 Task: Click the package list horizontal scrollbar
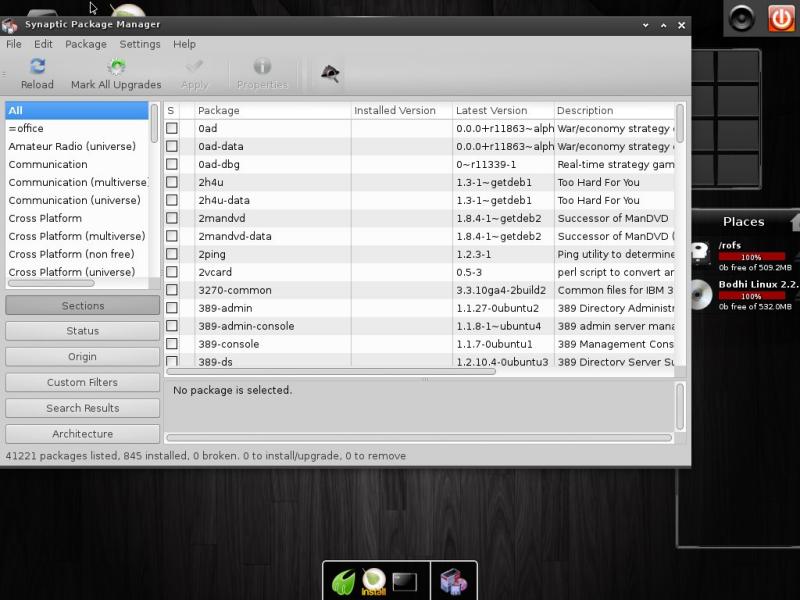pyautogui.click(x=331, y=371)
